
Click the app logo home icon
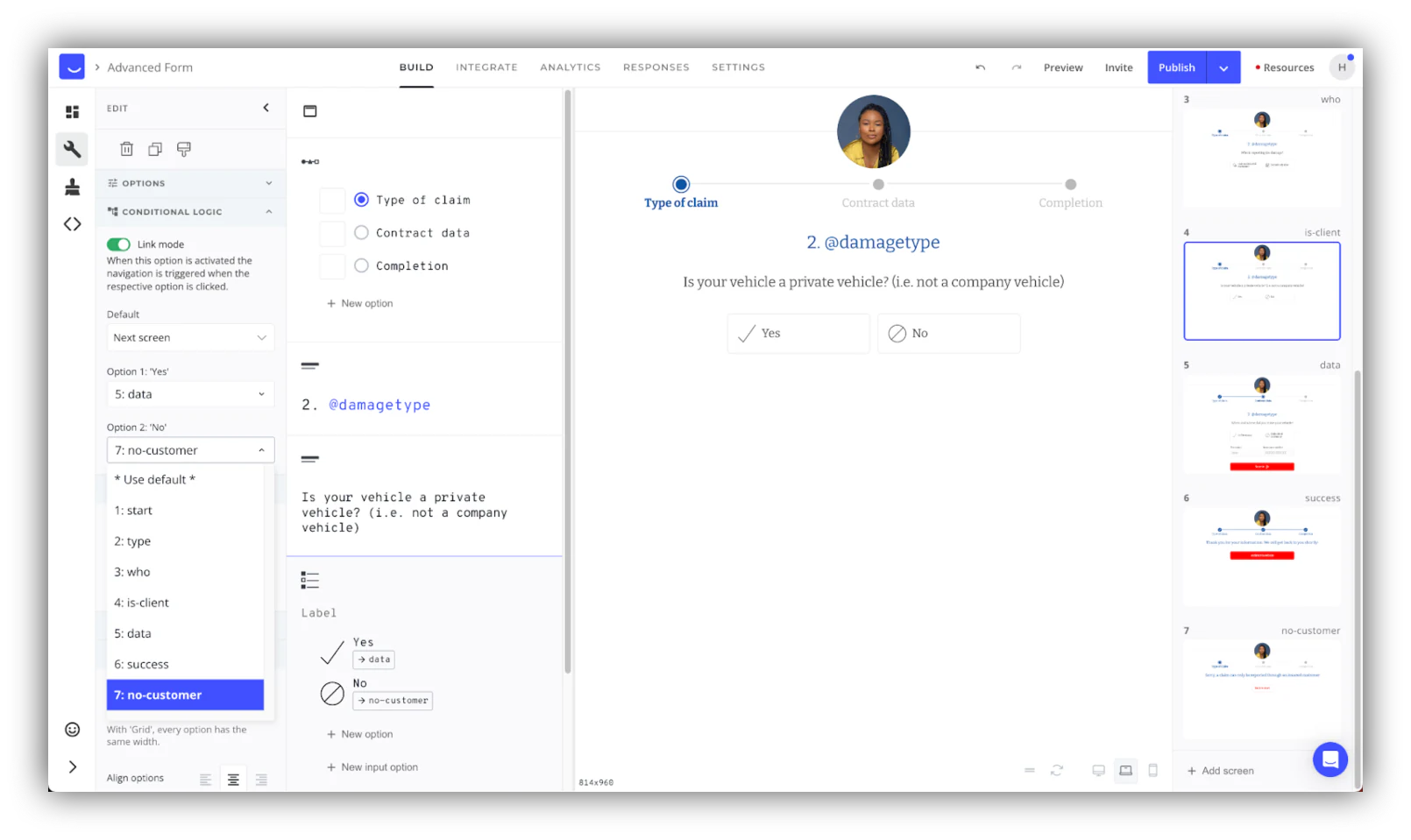72,67
